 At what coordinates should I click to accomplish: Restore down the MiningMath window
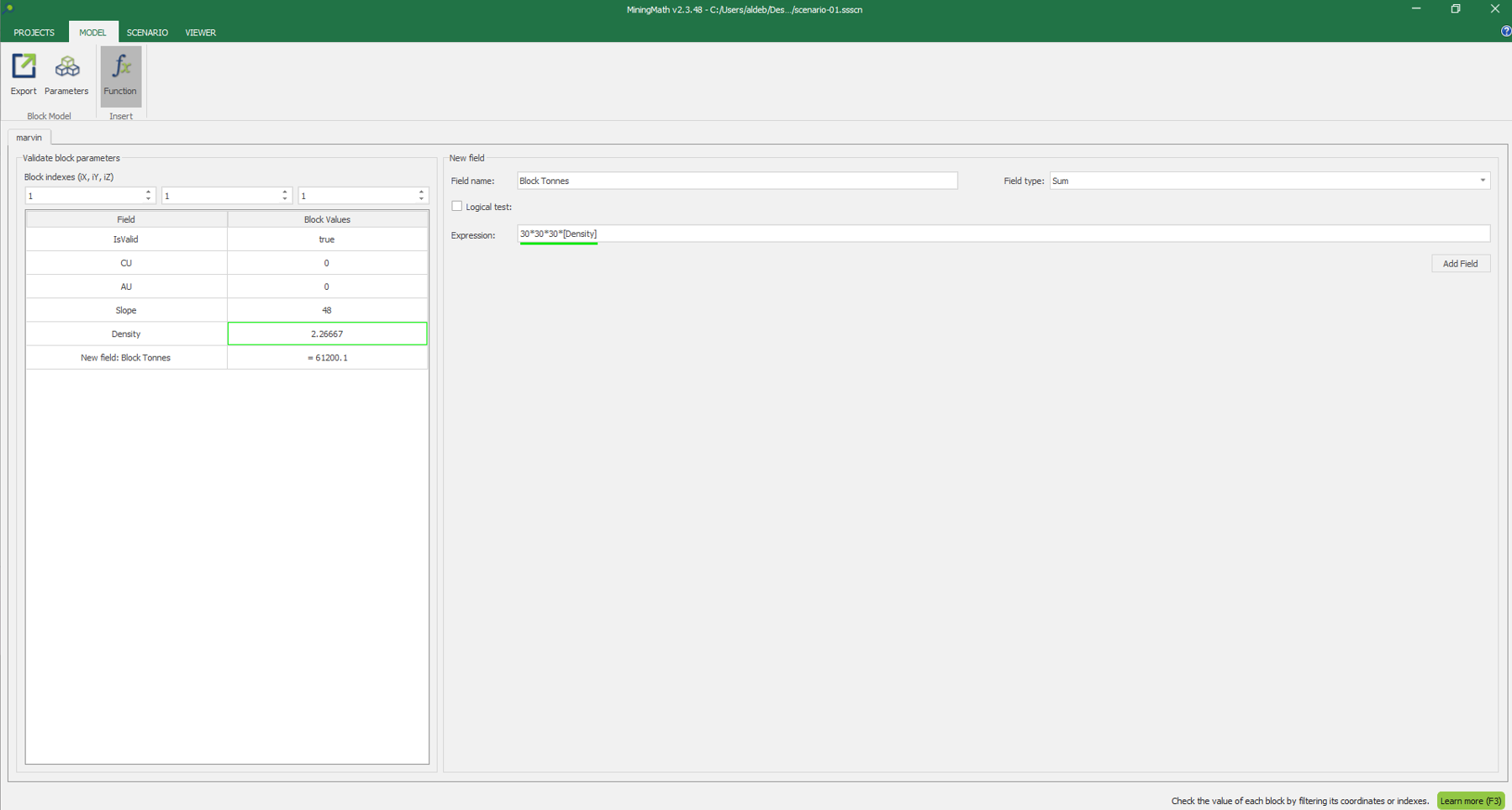(x=1456, y=9)
